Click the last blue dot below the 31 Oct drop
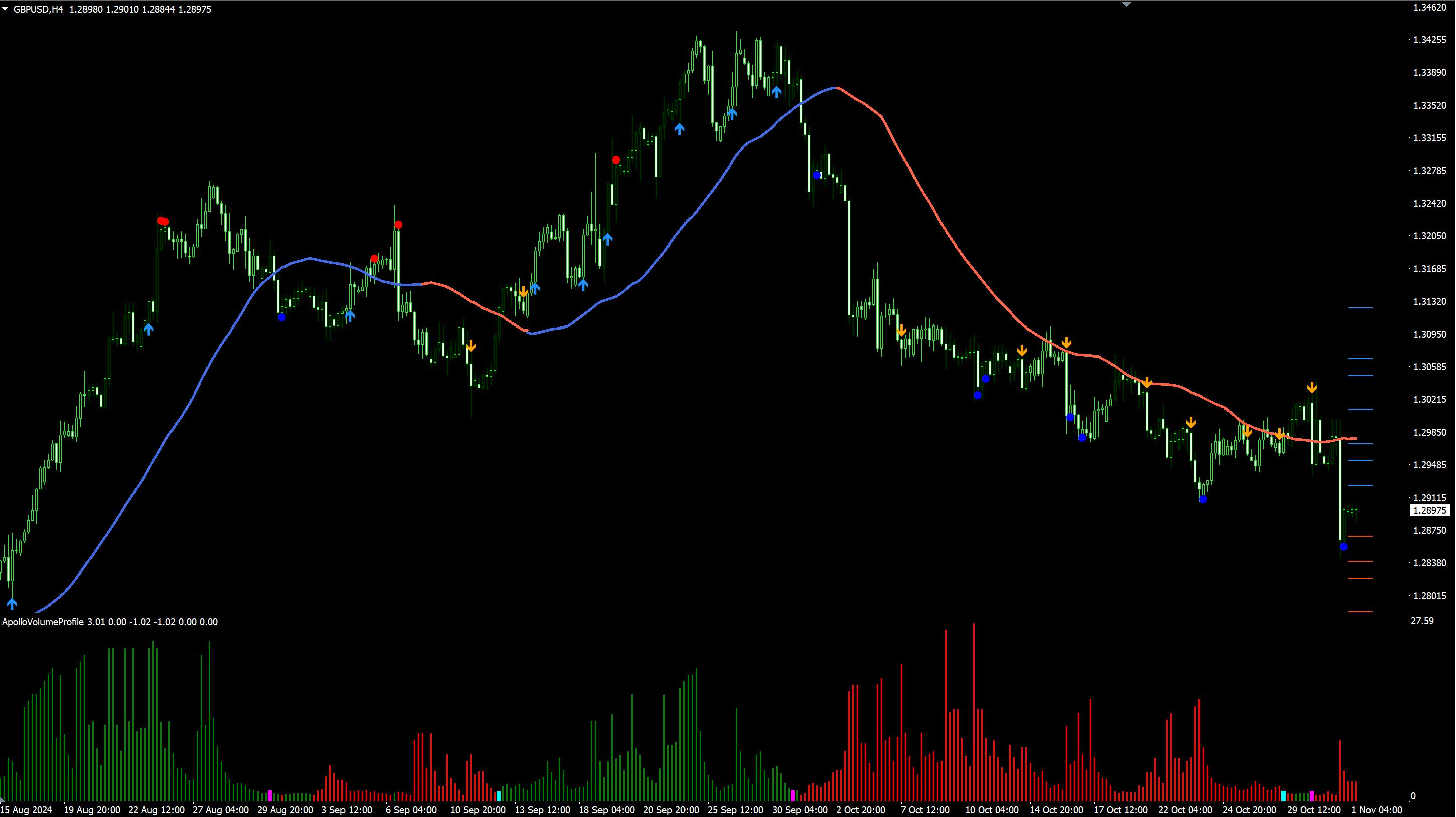This screenshot has width=1456, height=817. 1344,547
